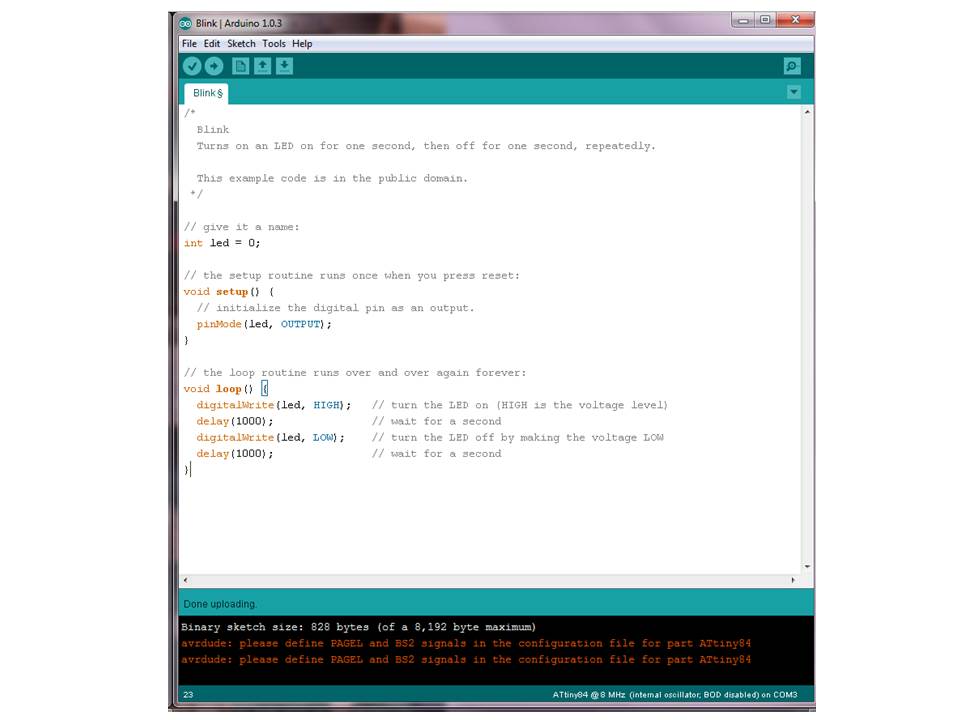Open the sketch tab menu dropdown

[x=793, y=91]
